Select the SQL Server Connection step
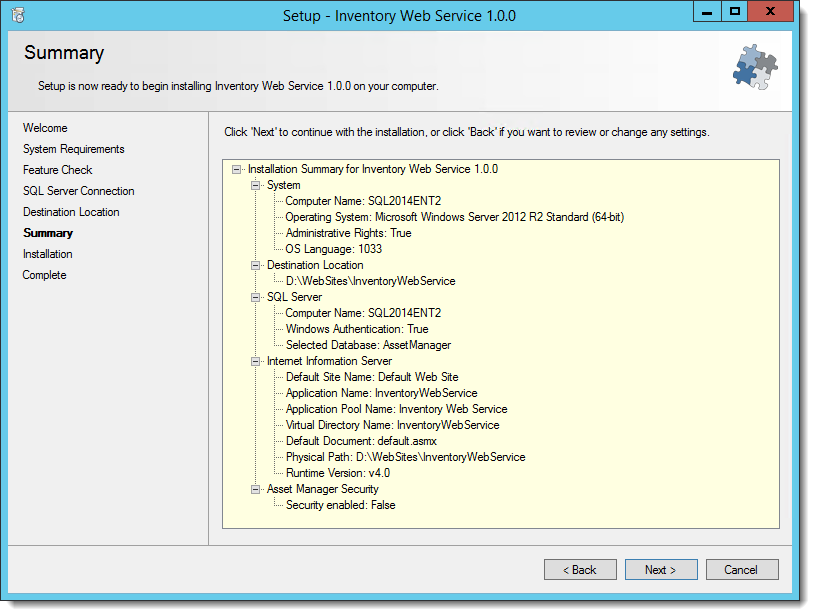The height and width of the screenshot is (616, 815). coord(78,191)
